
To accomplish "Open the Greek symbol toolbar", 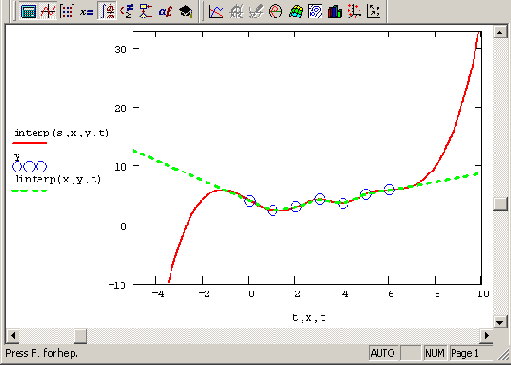I will tap(166, 12).
